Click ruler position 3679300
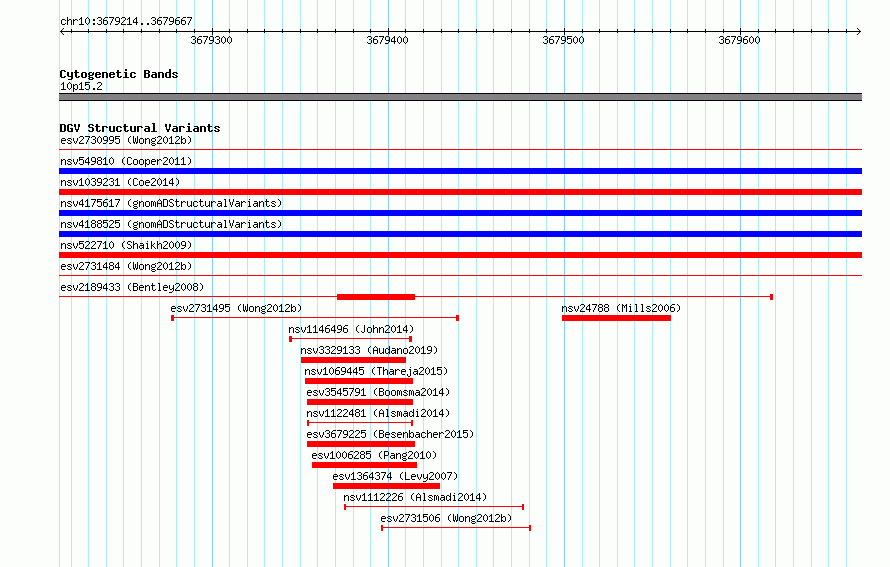Image resolution: width=890 pixels, height=567 pixels. [211, 40]
